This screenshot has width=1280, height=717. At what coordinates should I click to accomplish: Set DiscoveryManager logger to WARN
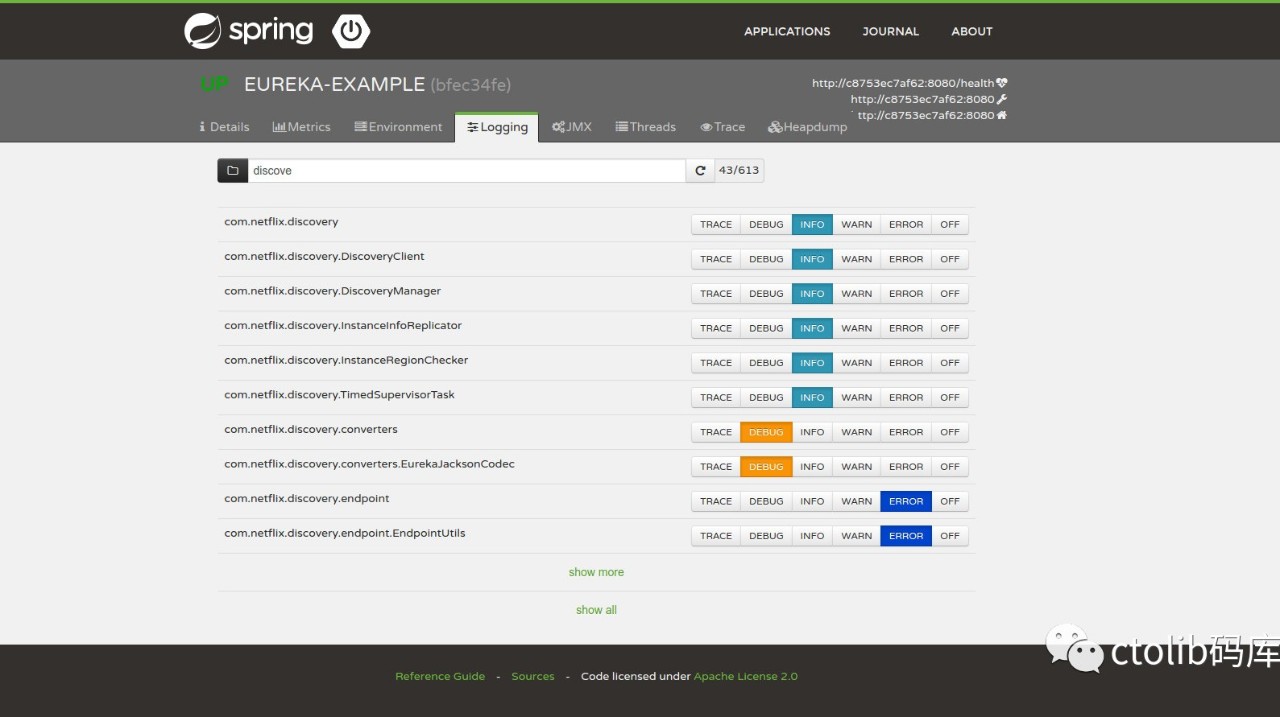click(x=856, y=294)
